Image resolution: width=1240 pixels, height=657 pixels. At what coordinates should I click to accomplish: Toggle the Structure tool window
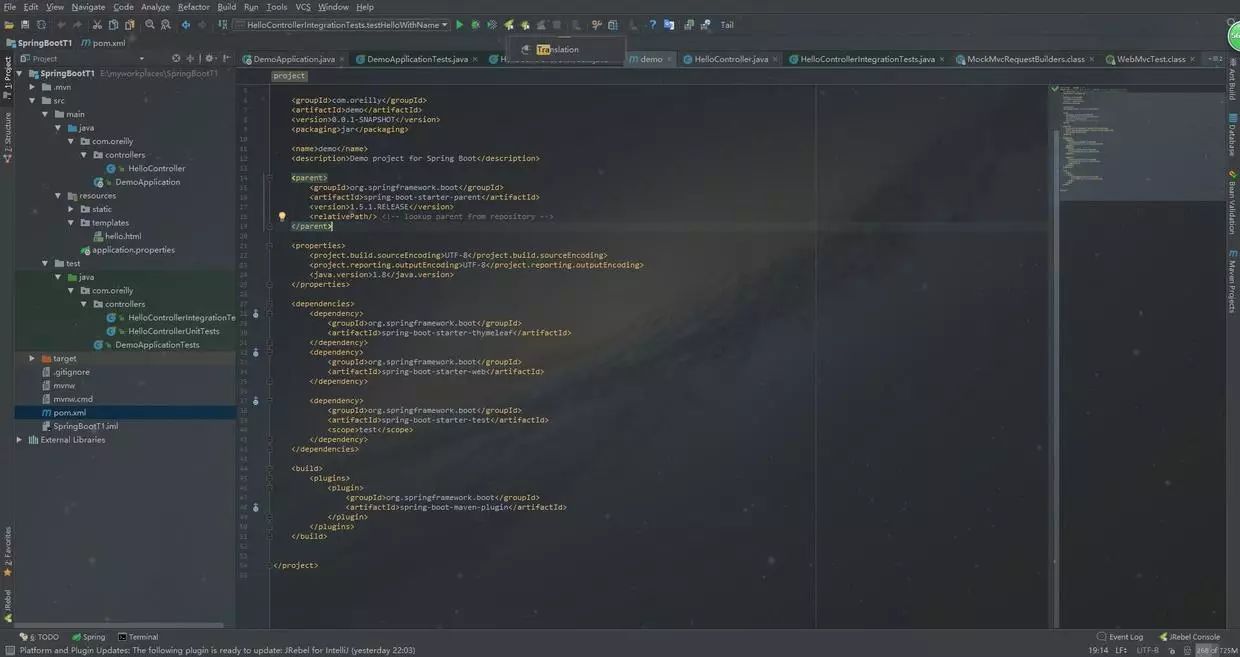point(7,138)
